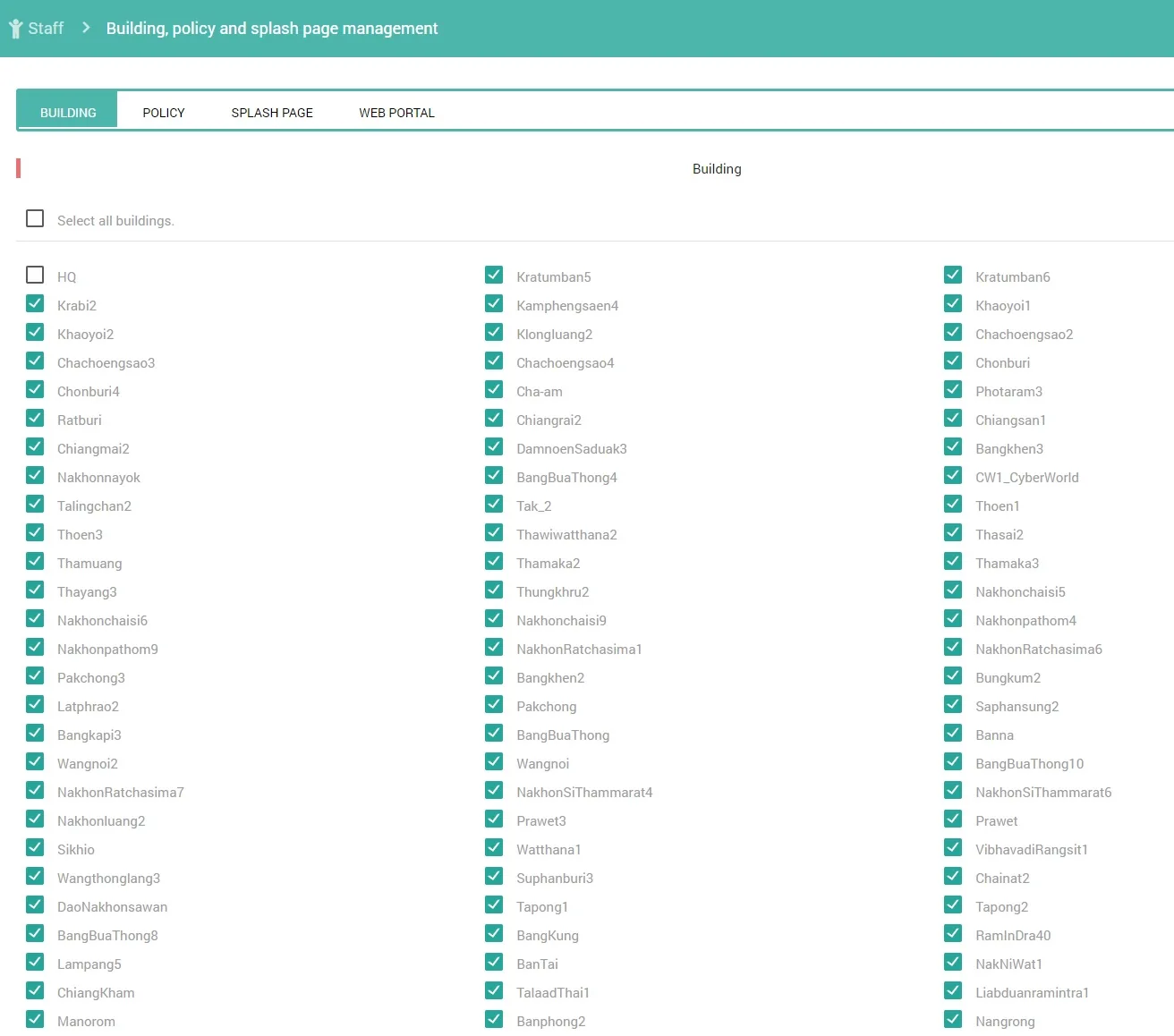1174x1036 pixels.
Task: Switch to the BUILDING tab
Action: pyautogui.click(x=68, y=113)
